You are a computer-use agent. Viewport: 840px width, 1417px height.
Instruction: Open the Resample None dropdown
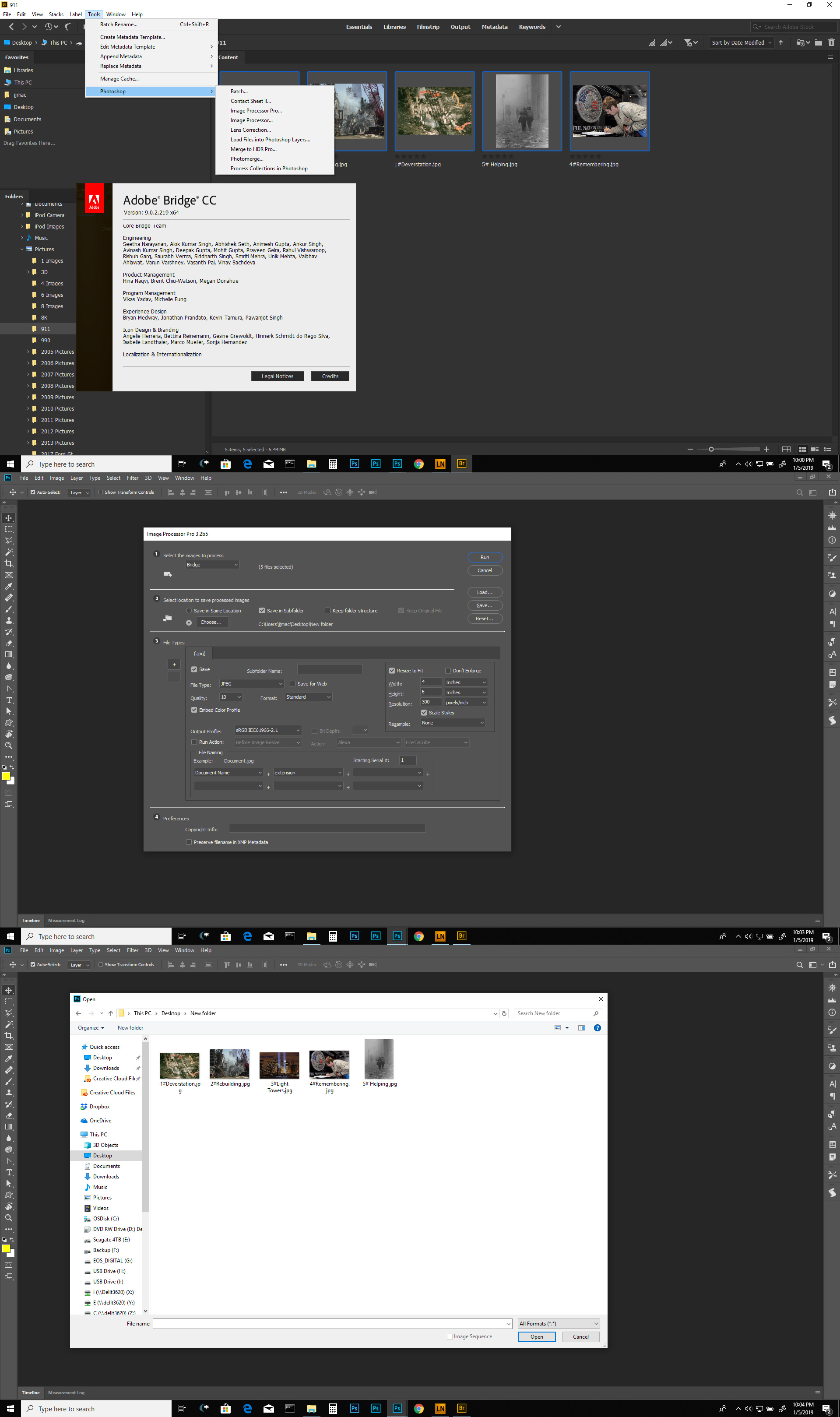453,723
